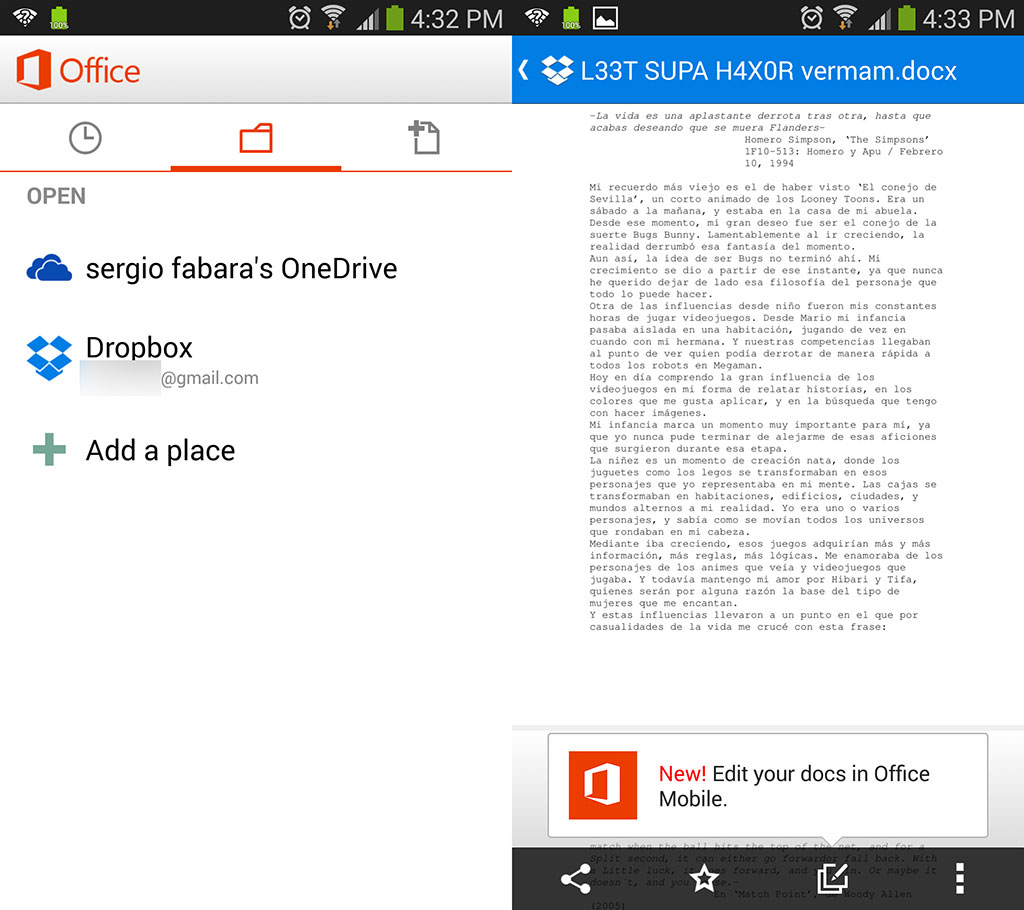Tap the Edit your docs in Office Mobile tip
The width and height of the screenshot is (1024, 910).
click(767, 785)
